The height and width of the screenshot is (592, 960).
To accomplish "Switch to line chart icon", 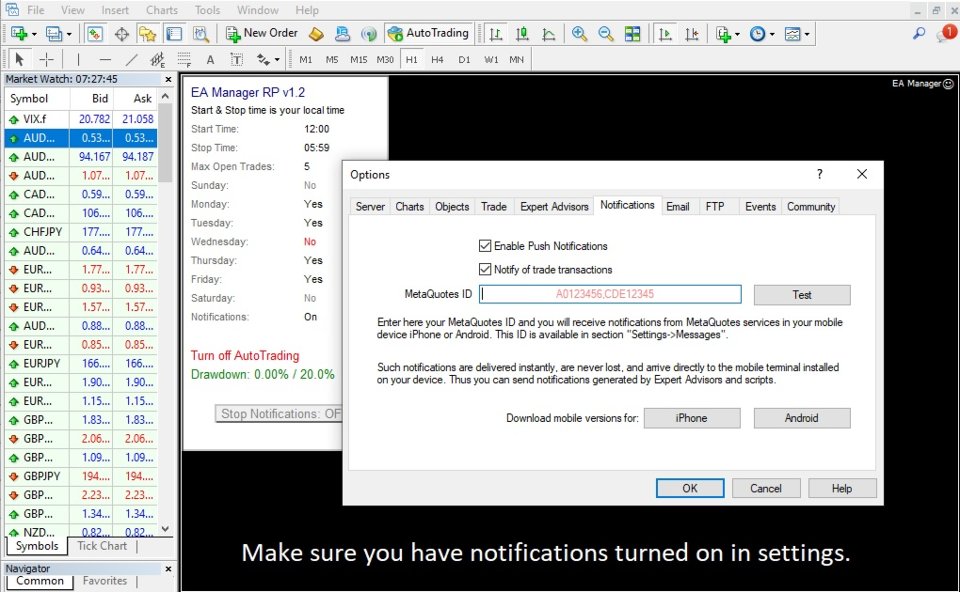I will pyautogui.click(x=549, y=34).
